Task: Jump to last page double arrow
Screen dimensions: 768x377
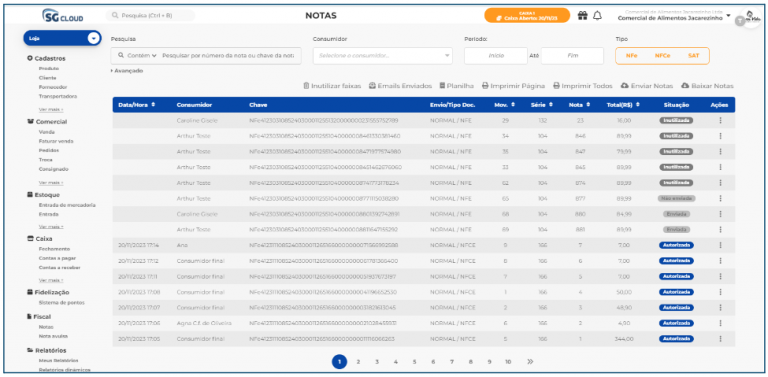Action: pos(530,362)
